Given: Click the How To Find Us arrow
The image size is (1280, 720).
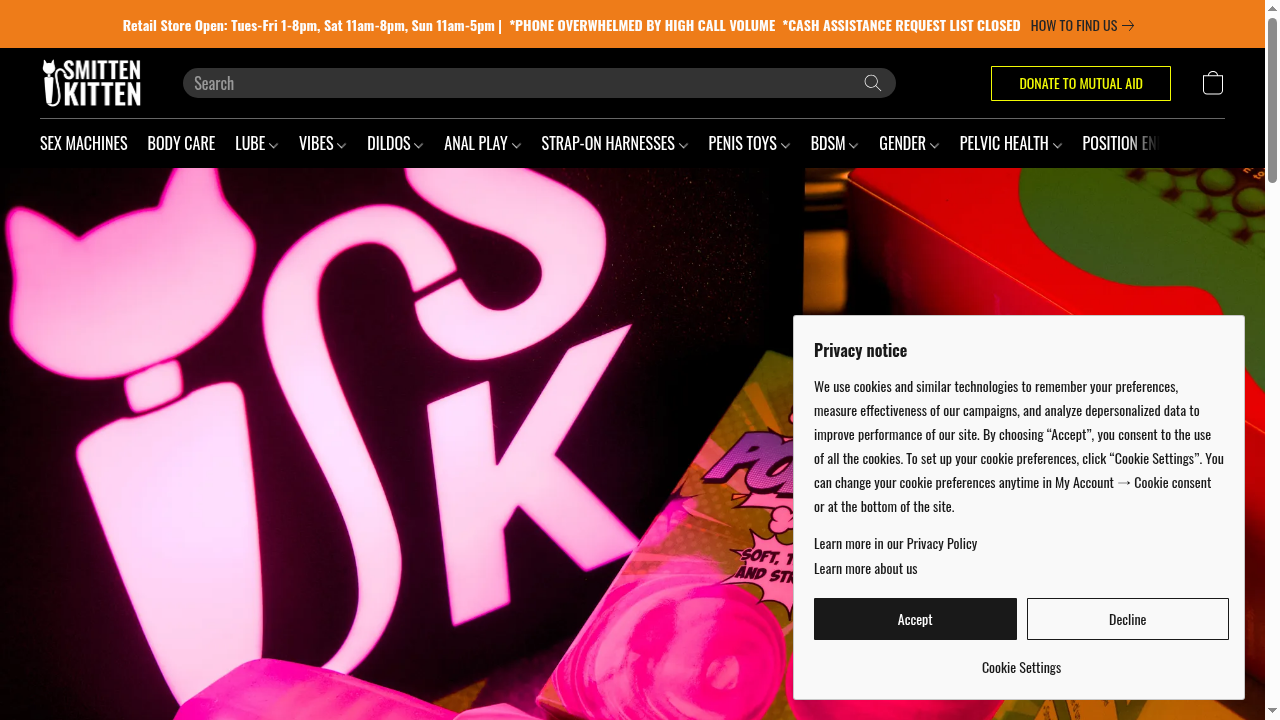Looking at the screenshot, I should coord(1128,26).
